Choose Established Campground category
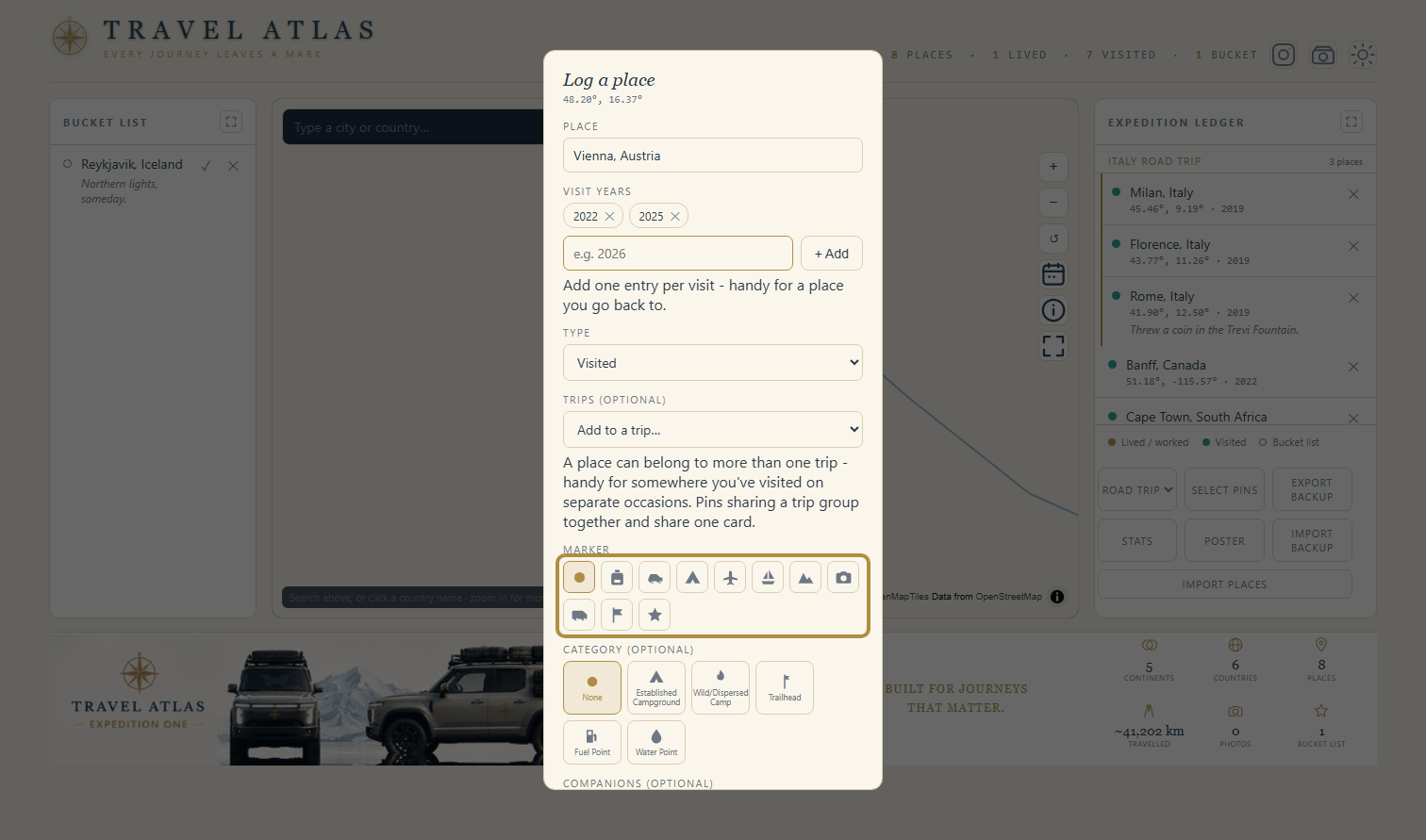The image size is (1426, 840). point(656,687)
